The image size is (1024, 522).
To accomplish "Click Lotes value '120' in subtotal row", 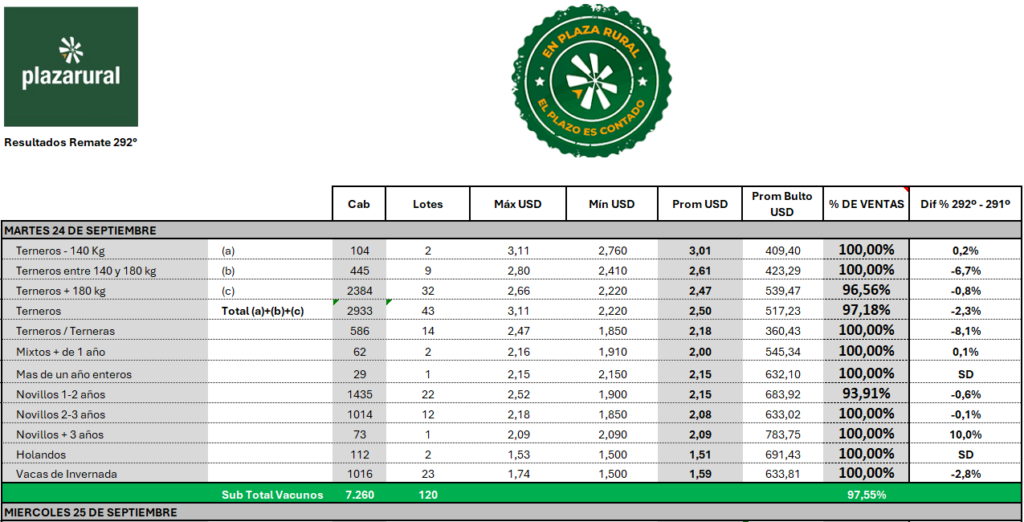I will pyautogui.click(x=428, y=495).
